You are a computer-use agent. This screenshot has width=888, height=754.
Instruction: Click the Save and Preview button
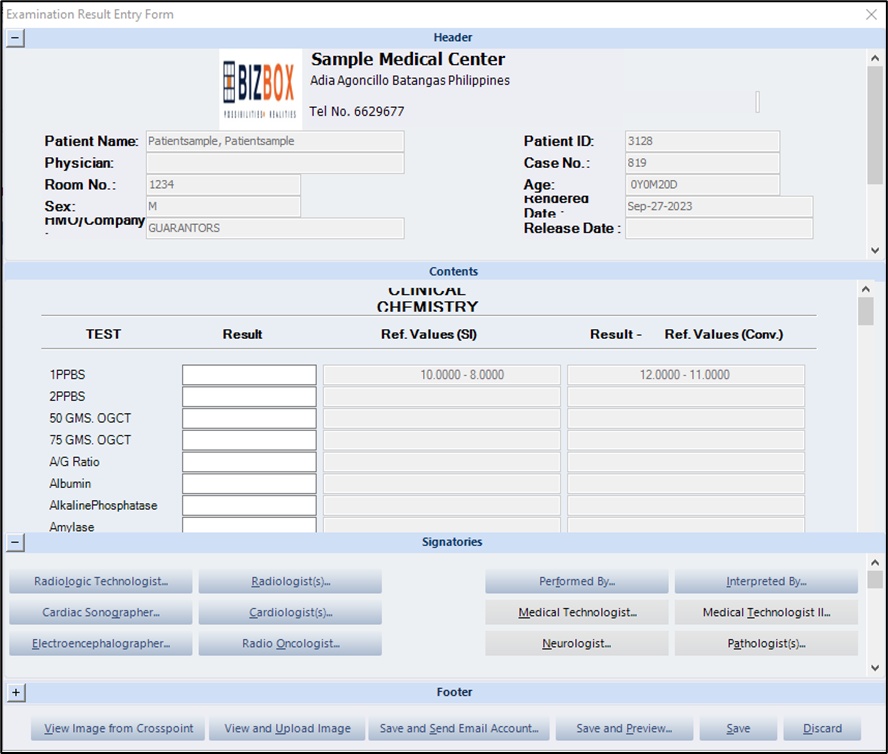624,728
